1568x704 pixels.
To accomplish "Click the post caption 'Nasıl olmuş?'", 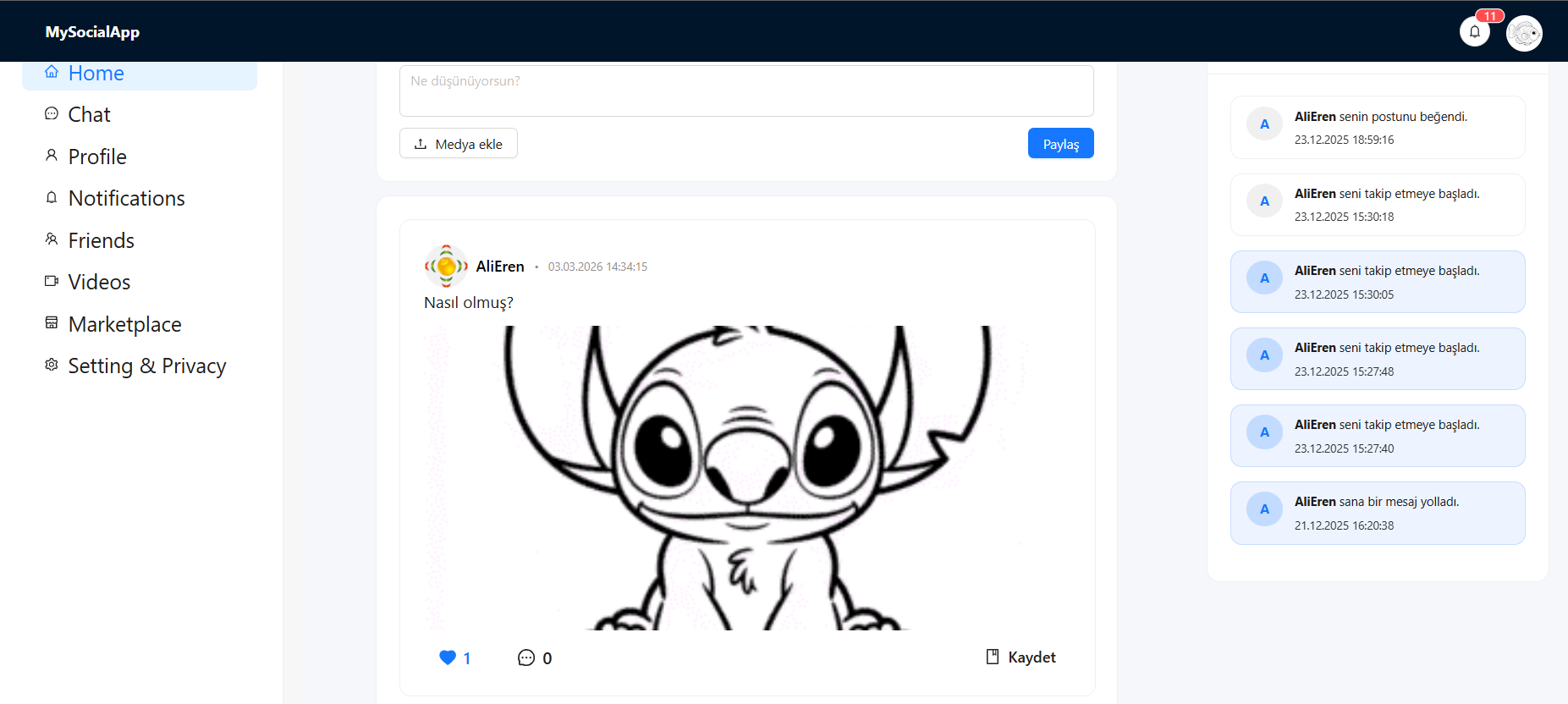I will pyautogui.click(x=469, y=303).
